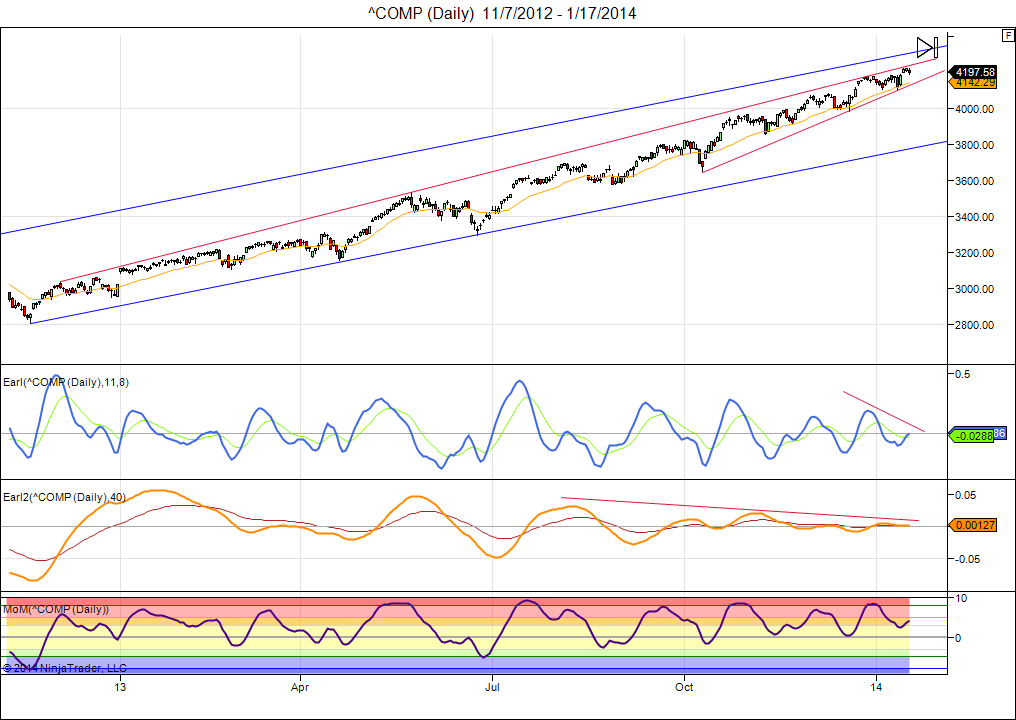Click the orange 4142.29 moving average marker
The height and width of the screenshot is (720, 1016).
[x=973, y=83]
